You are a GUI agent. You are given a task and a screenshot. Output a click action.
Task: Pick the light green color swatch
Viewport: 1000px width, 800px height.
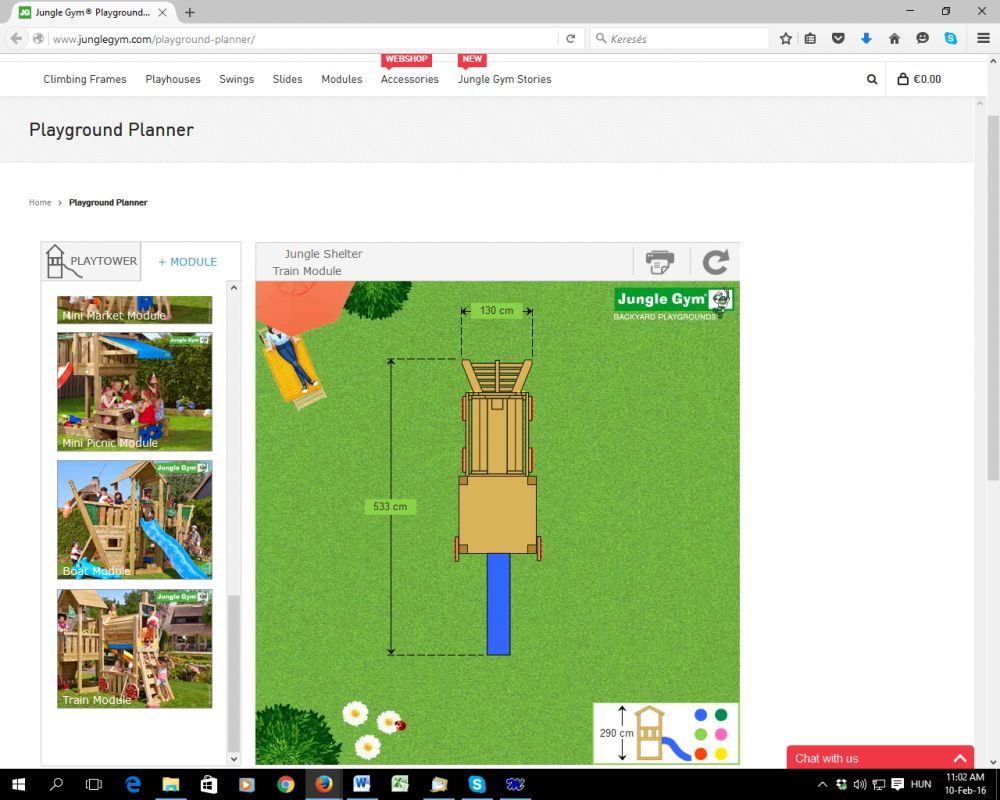(701, 734)
